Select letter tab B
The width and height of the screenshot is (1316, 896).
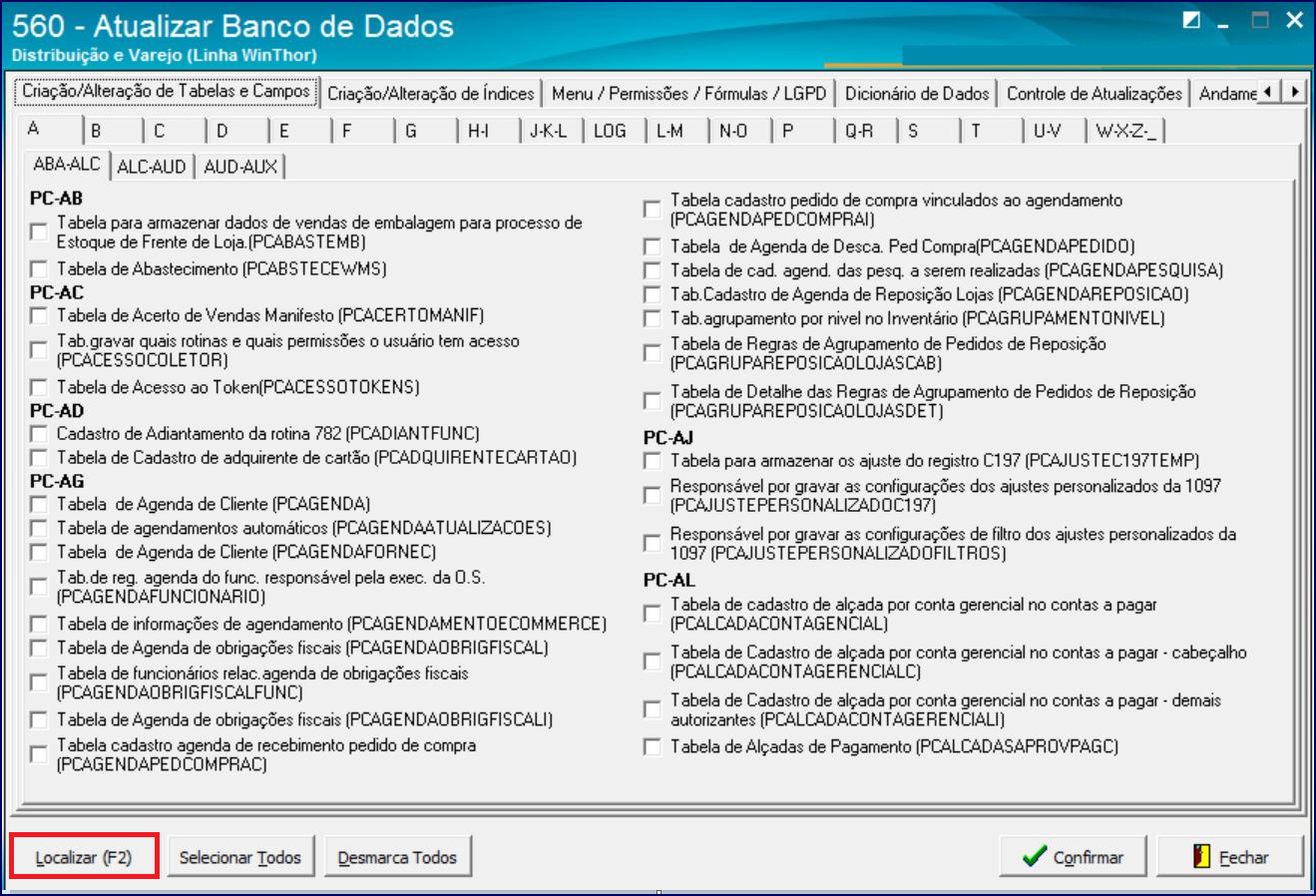[112, 131]
